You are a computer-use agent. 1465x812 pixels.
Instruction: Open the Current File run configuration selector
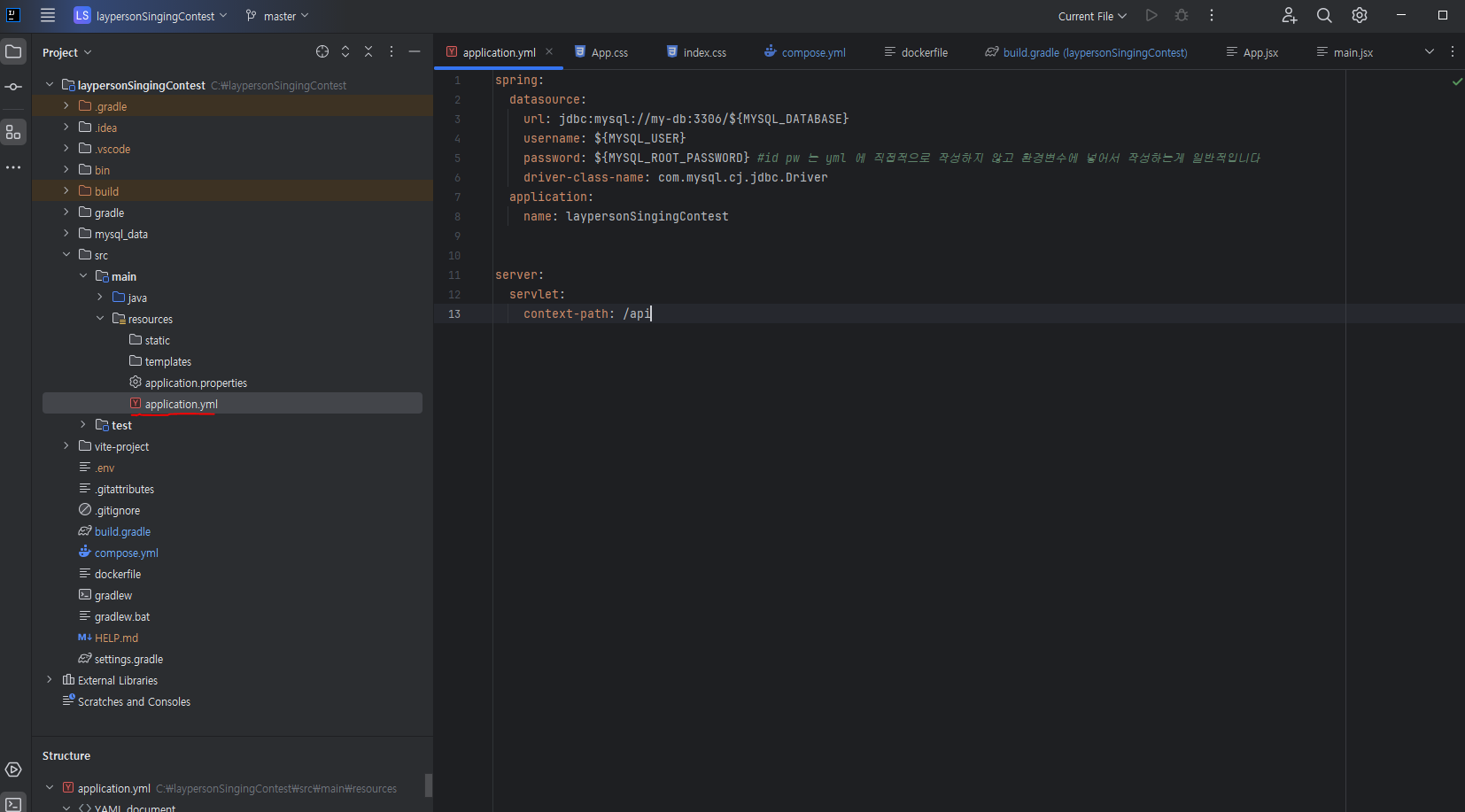[1092, 16]
